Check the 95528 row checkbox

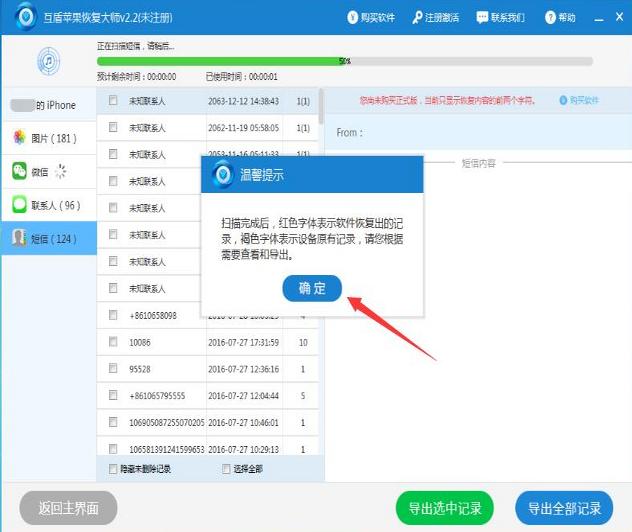coord(113,368)
